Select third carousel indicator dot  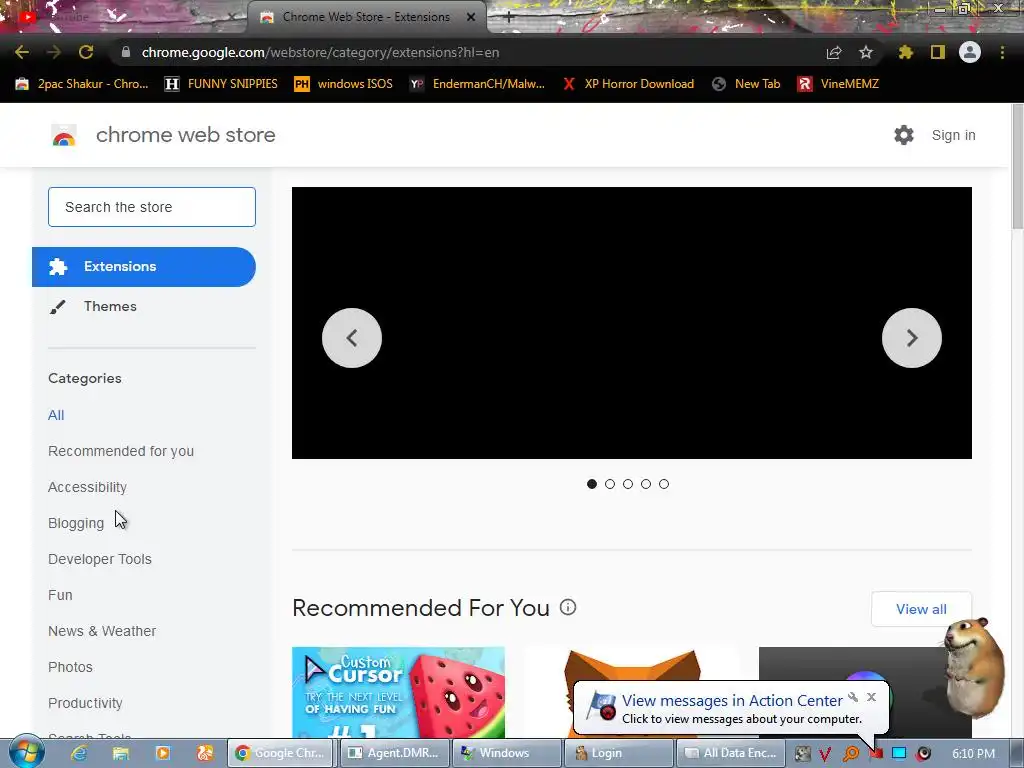[628, 484]
